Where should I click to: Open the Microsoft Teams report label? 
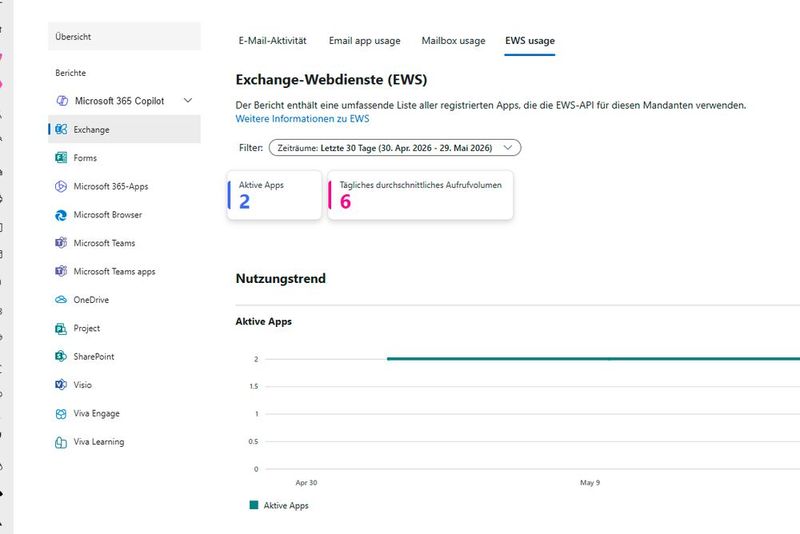[x=104, y=243]
